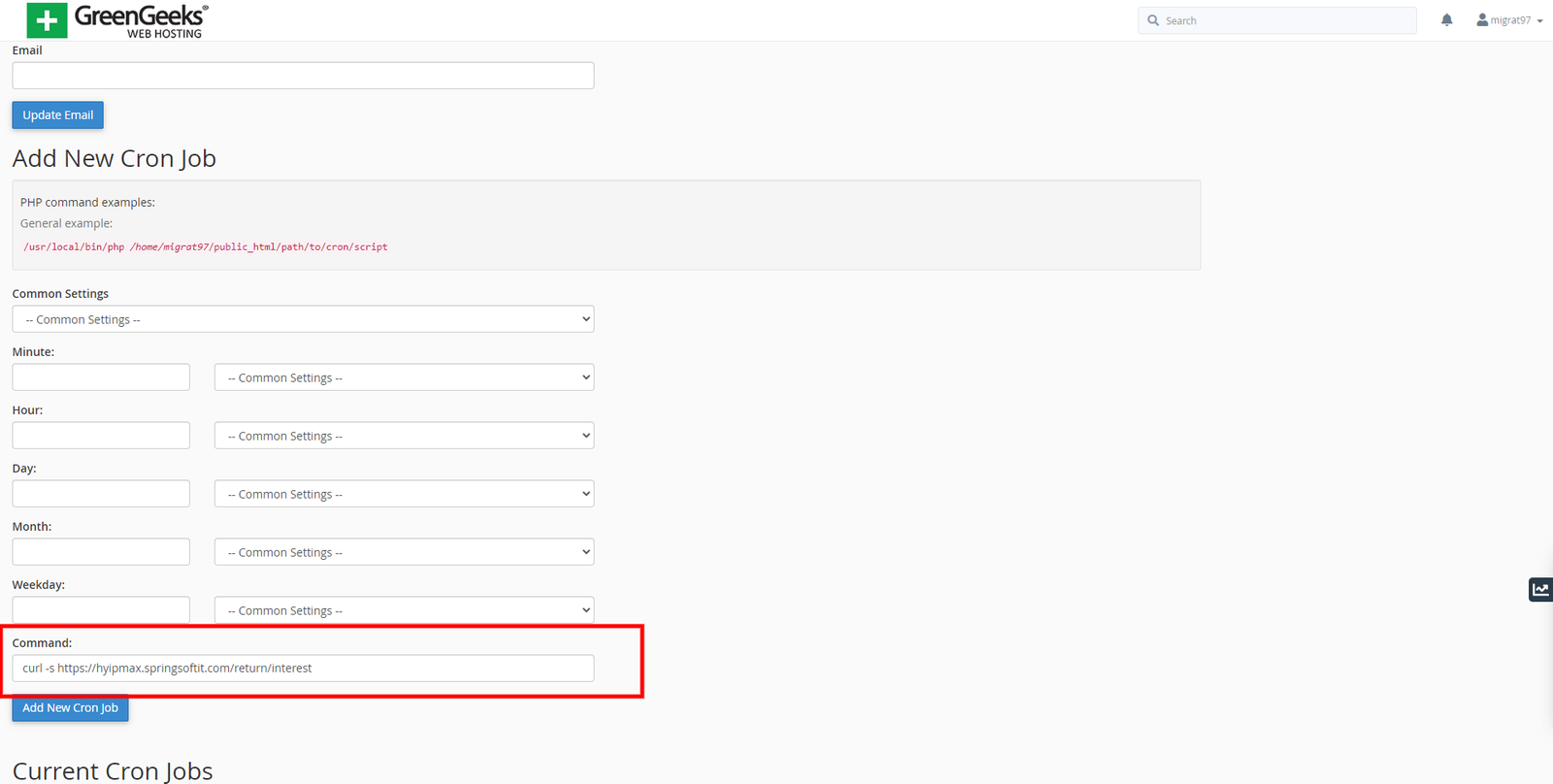
Task: Open the Month Common Settings dropdown
Action: point(404,552)
